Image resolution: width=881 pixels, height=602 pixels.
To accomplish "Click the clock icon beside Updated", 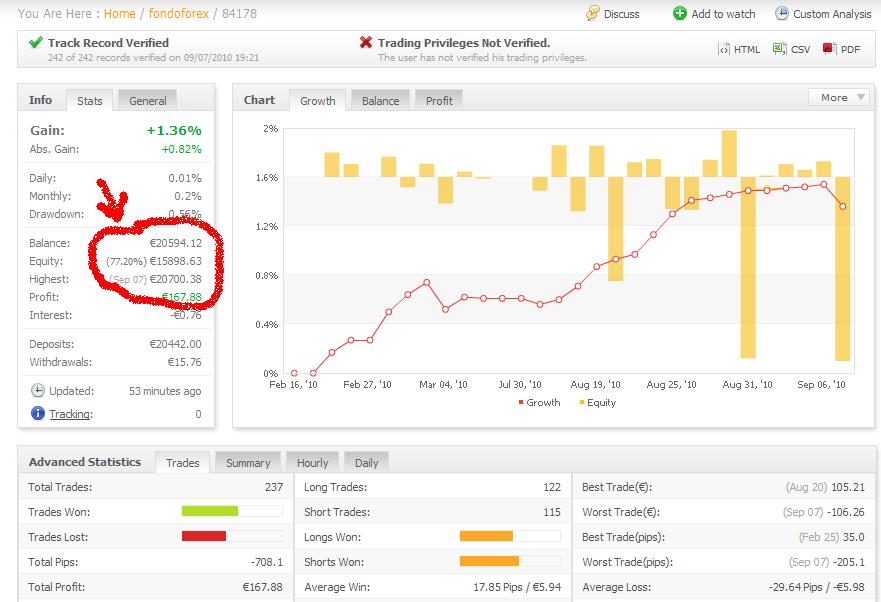I will pyautogui.click(x=38, y=391).
